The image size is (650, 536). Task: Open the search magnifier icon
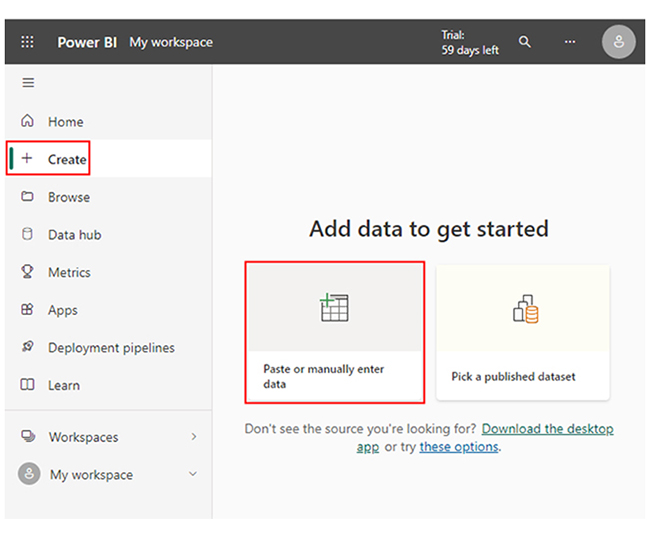click(x=524, y=41)
